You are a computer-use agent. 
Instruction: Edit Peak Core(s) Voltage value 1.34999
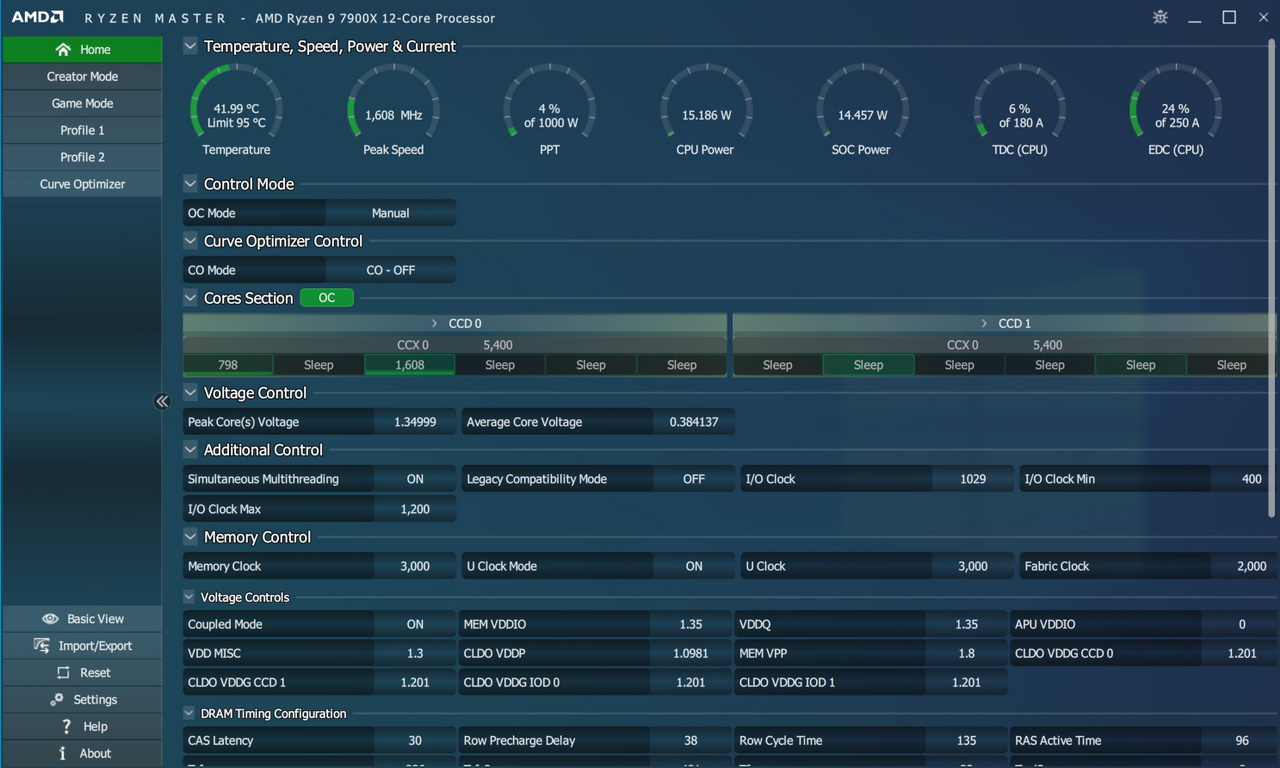pyautogui.click(x=415, y=422)
